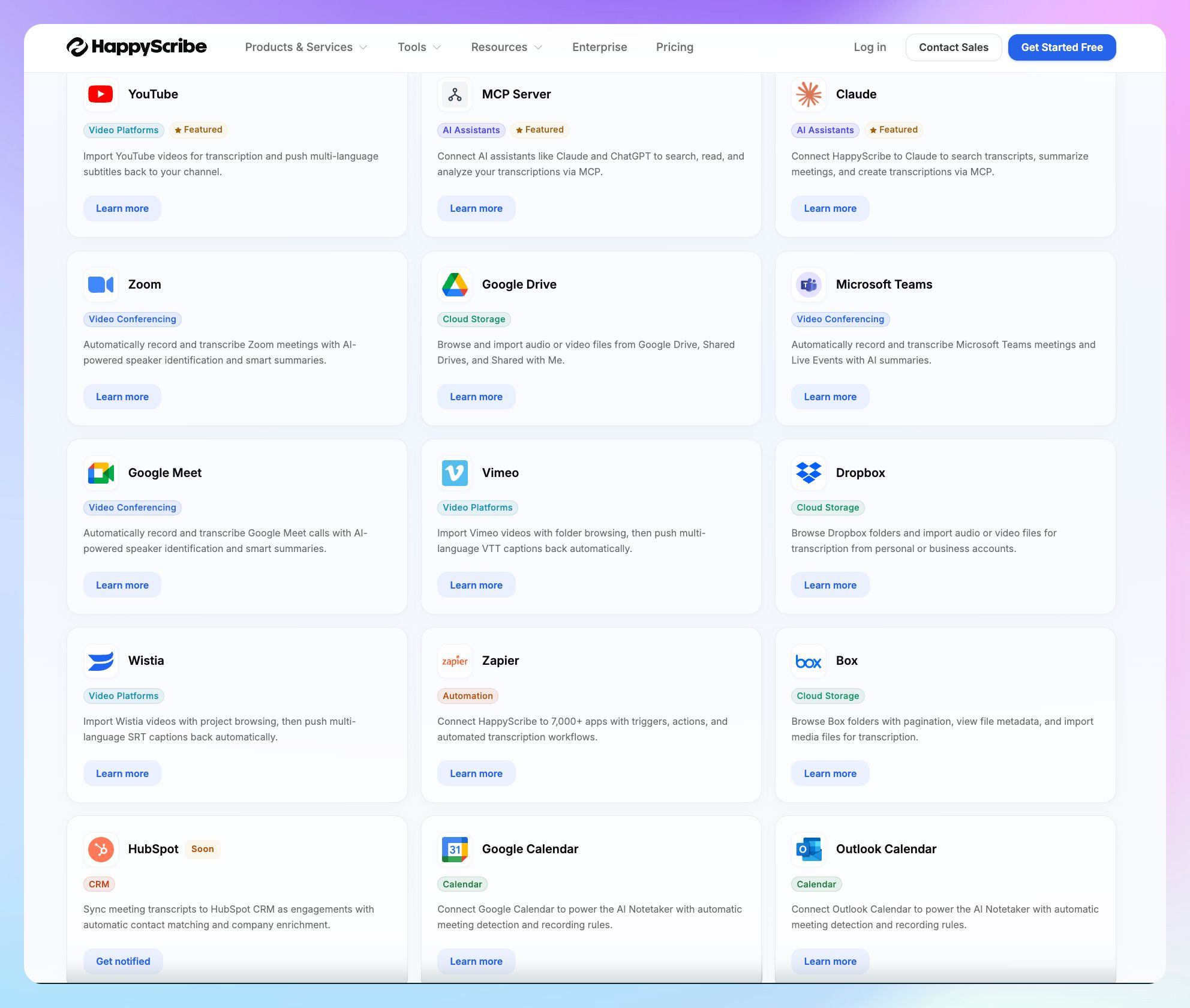Click the Dropbox card title
The width and height of the screenshot is (1190, 1008).
click(x=860, y=473)
